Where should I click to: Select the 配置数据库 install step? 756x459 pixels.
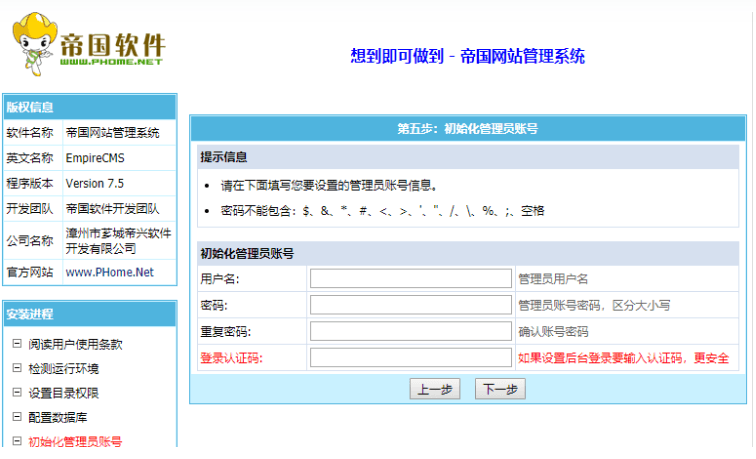(x=57, y=417)
